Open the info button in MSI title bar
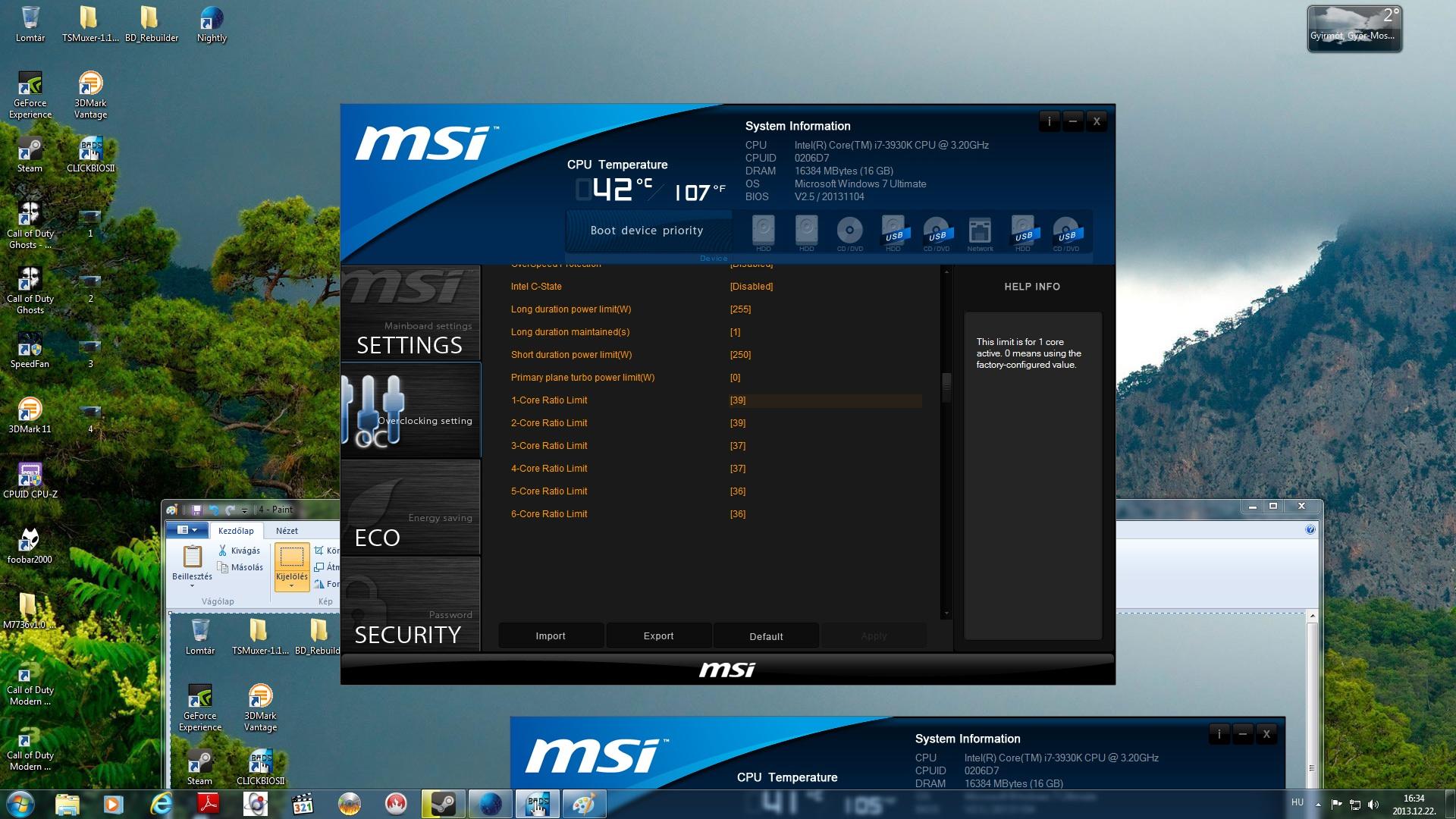 1050,121
